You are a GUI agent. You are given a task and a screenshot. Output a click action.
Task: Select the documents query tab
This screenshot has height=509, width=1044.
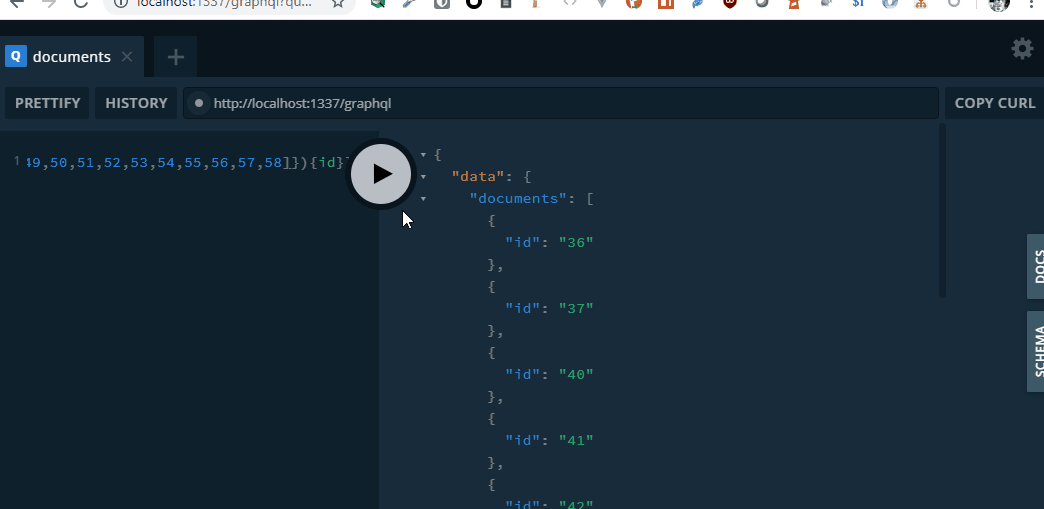(x=72, y=57)
